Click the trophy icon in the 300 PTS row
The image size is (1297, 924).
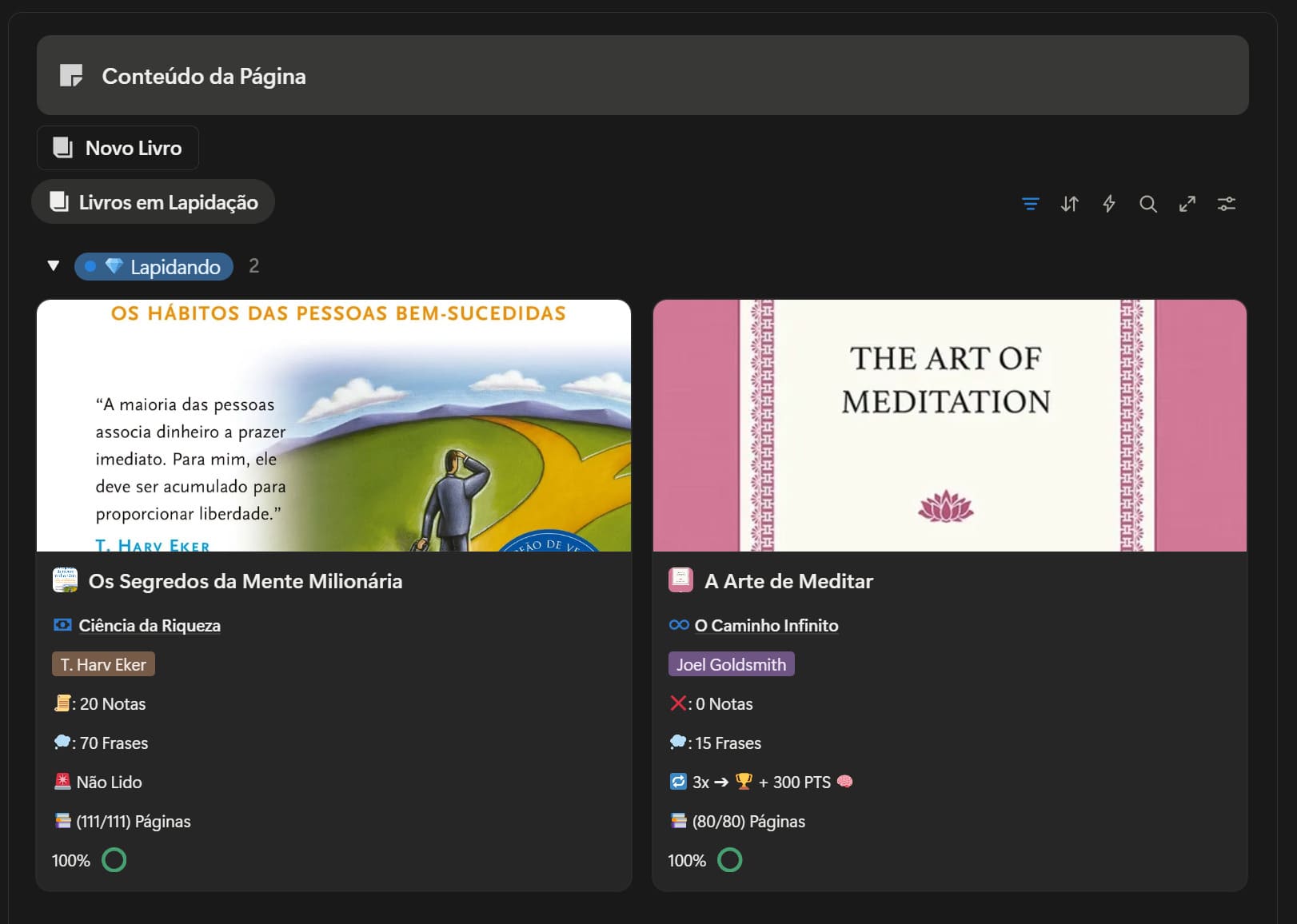pos(744,782)
